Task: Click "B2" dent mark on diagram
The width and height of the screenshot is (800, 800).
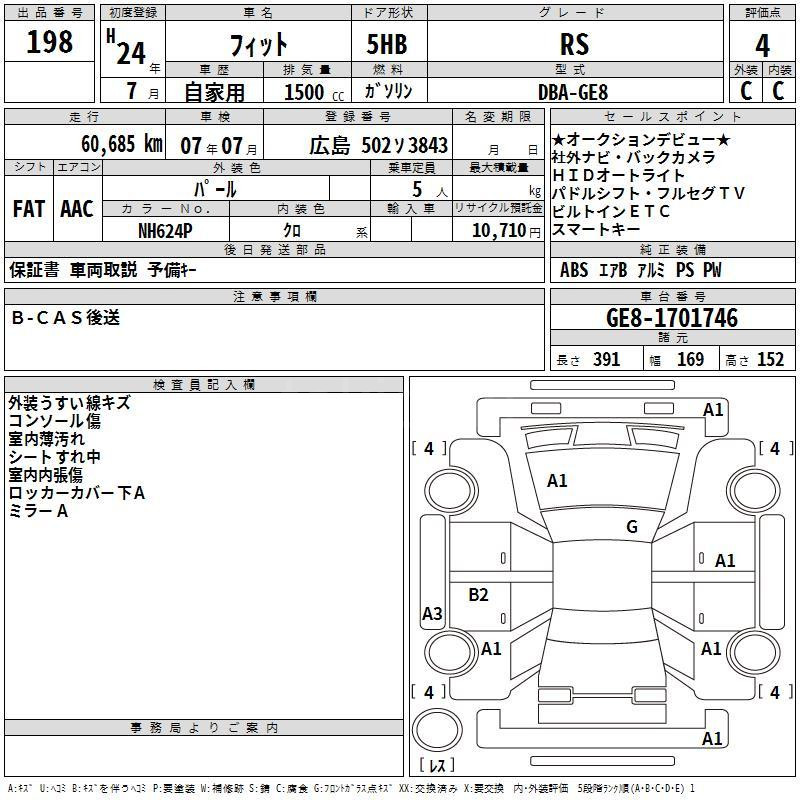Action: pos(478,594)
